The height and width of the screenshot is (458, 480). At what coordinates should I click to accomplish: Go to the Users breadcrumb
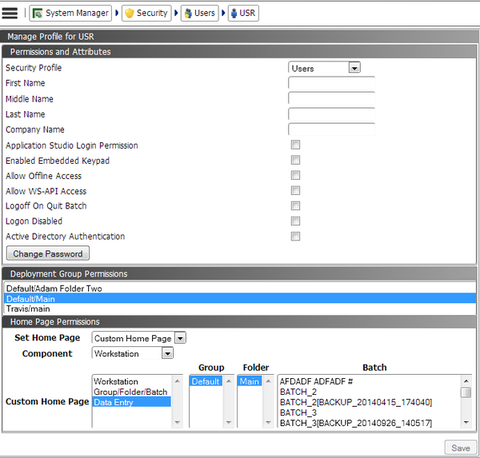(x=199, y=13)
